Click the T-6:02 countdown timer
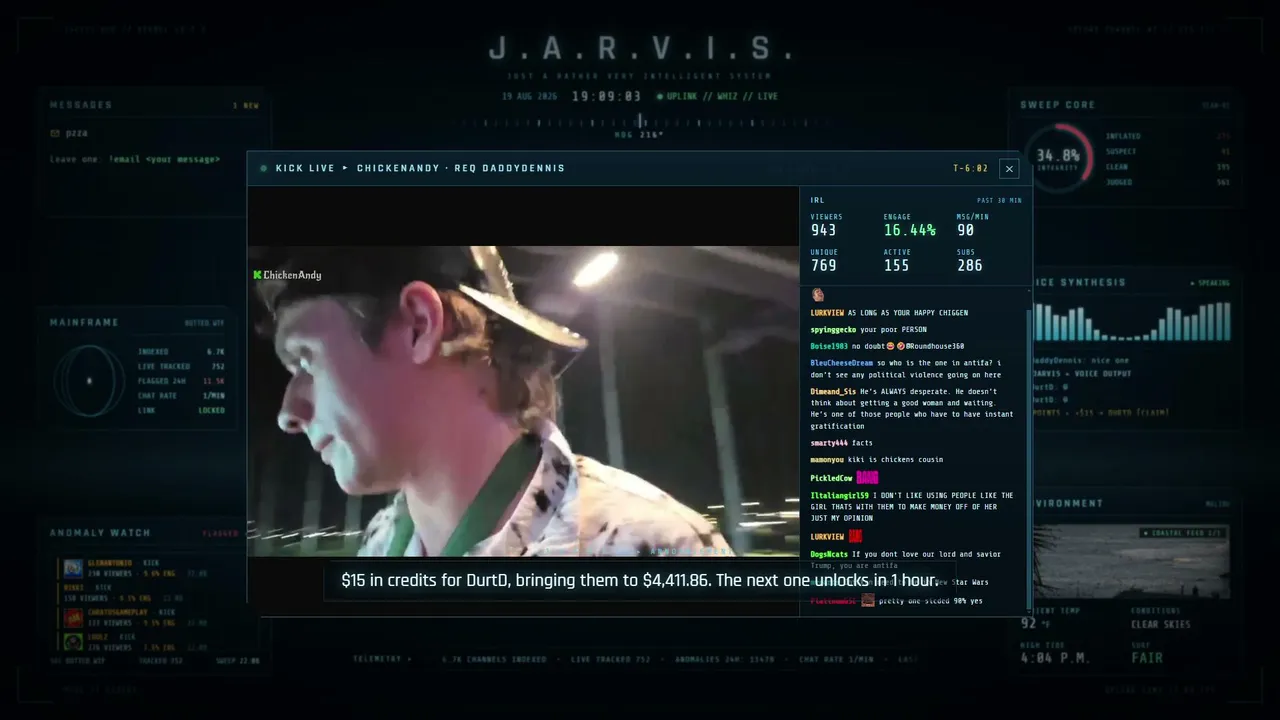Screen dimensions: 1280x720 coord(970,168)
